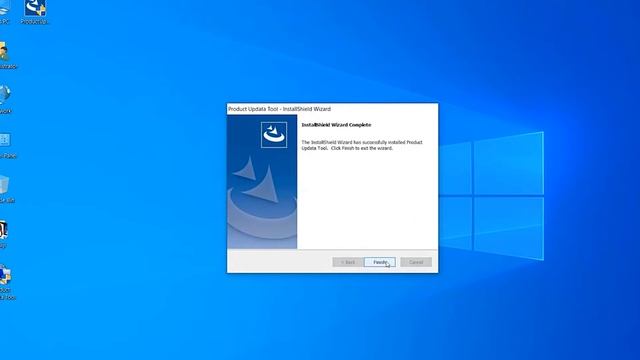Screen dimensions: 640x360
Task: Click the "successfully installed Product Update Tool" message
Action: click(x=362, y=145)
